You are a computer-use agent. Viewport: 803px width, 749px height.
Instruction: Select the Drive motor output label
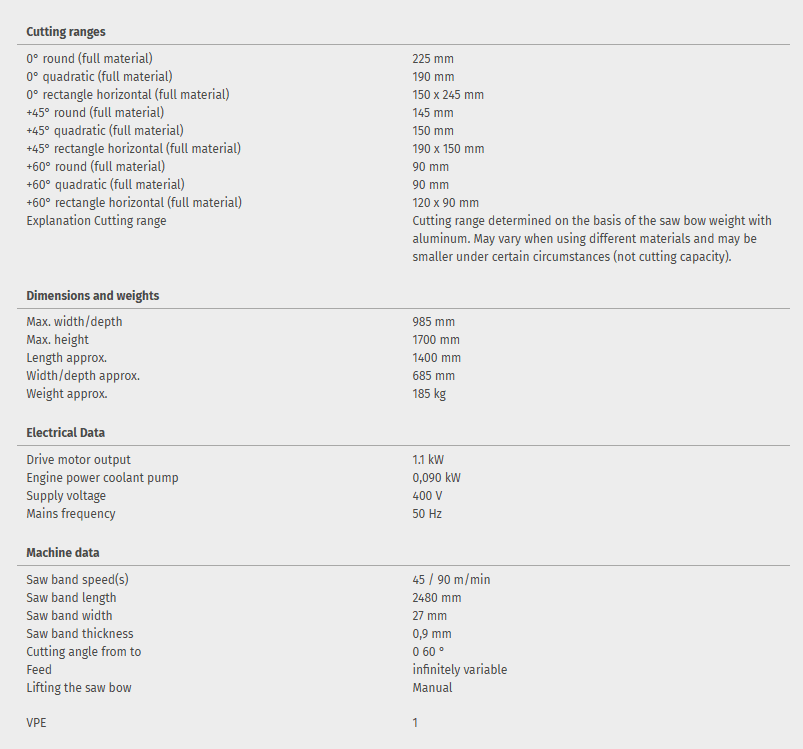click(x=79, y=460)
